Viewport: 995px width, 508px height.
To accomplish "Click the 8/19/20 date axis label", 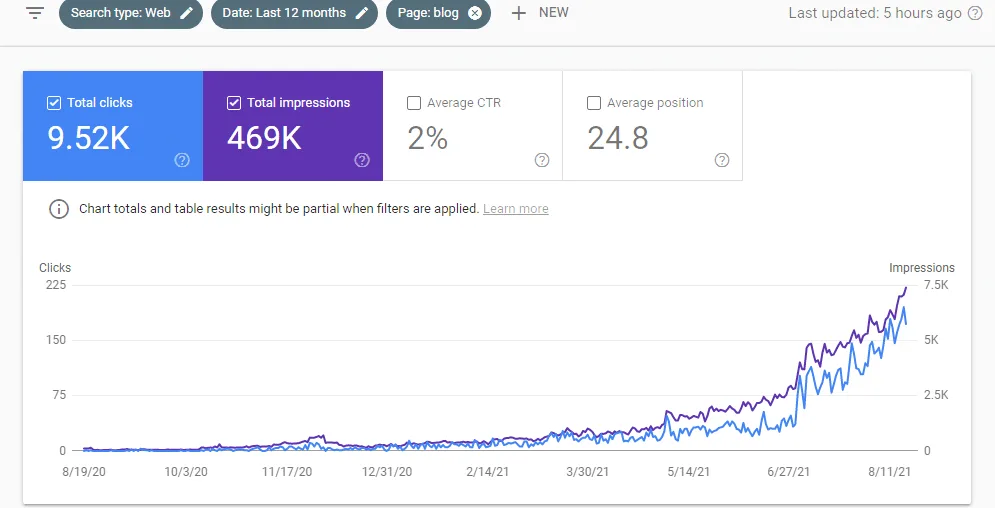I will point(84,472).
